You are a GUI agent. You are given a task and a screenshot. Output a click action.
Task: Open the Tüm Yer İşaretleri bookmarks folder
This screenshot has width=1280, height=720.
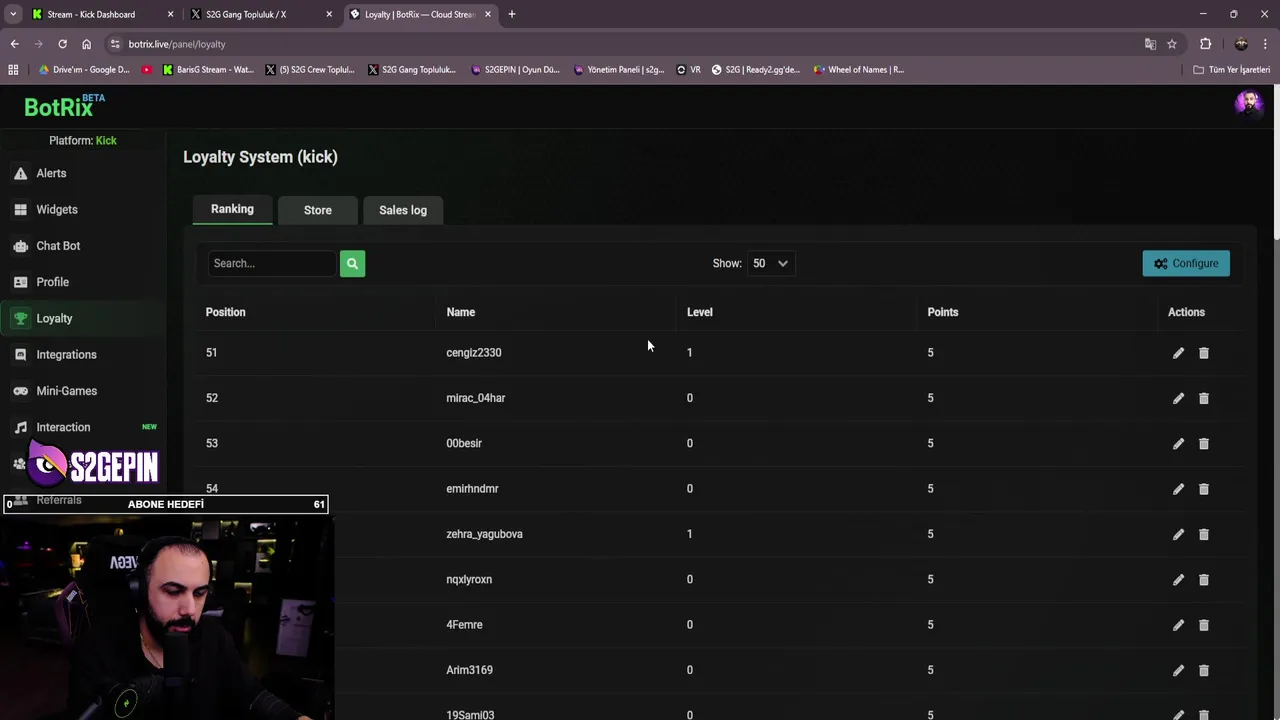[1232, 70]
